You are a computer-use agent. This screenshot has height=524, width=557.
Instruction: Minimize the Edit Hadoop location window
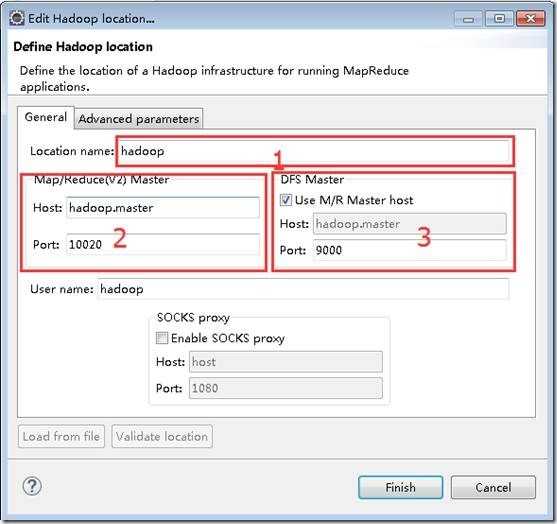click(468, 19)
